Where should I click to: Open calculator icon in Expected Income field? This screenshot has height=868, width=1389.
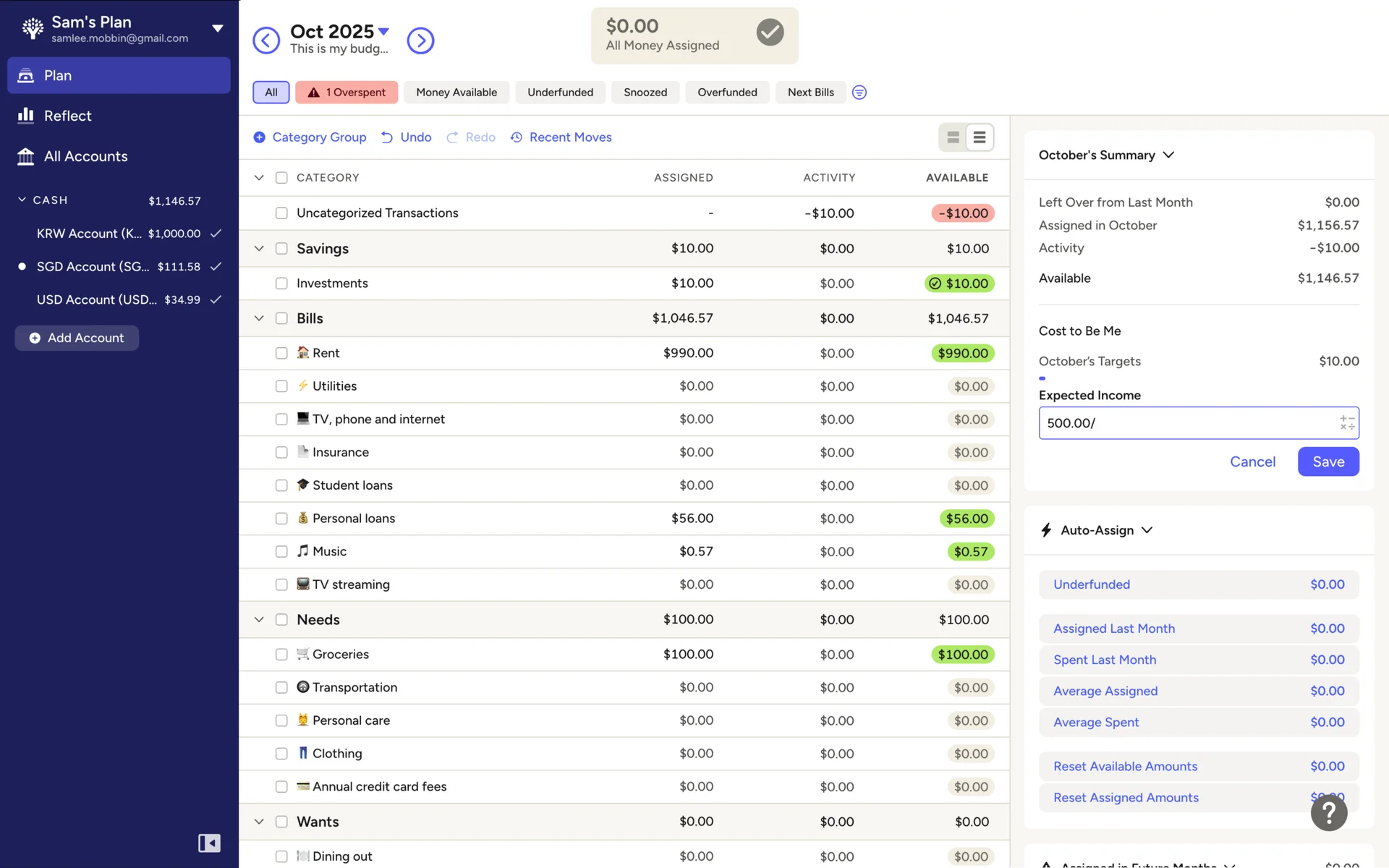(1346, 423)
